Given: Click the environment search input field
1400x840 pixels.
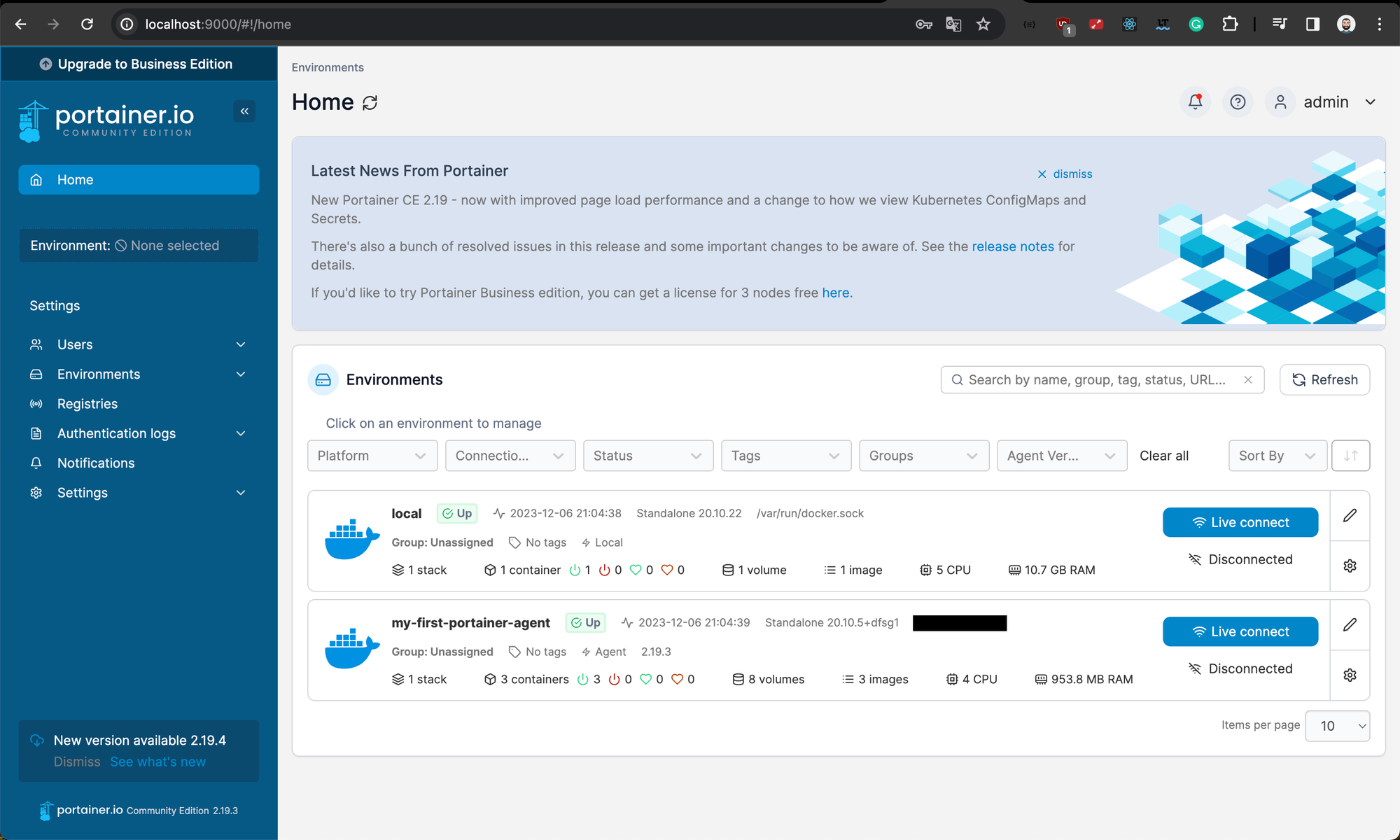Looking at the screenshot, I should 1095,380.
